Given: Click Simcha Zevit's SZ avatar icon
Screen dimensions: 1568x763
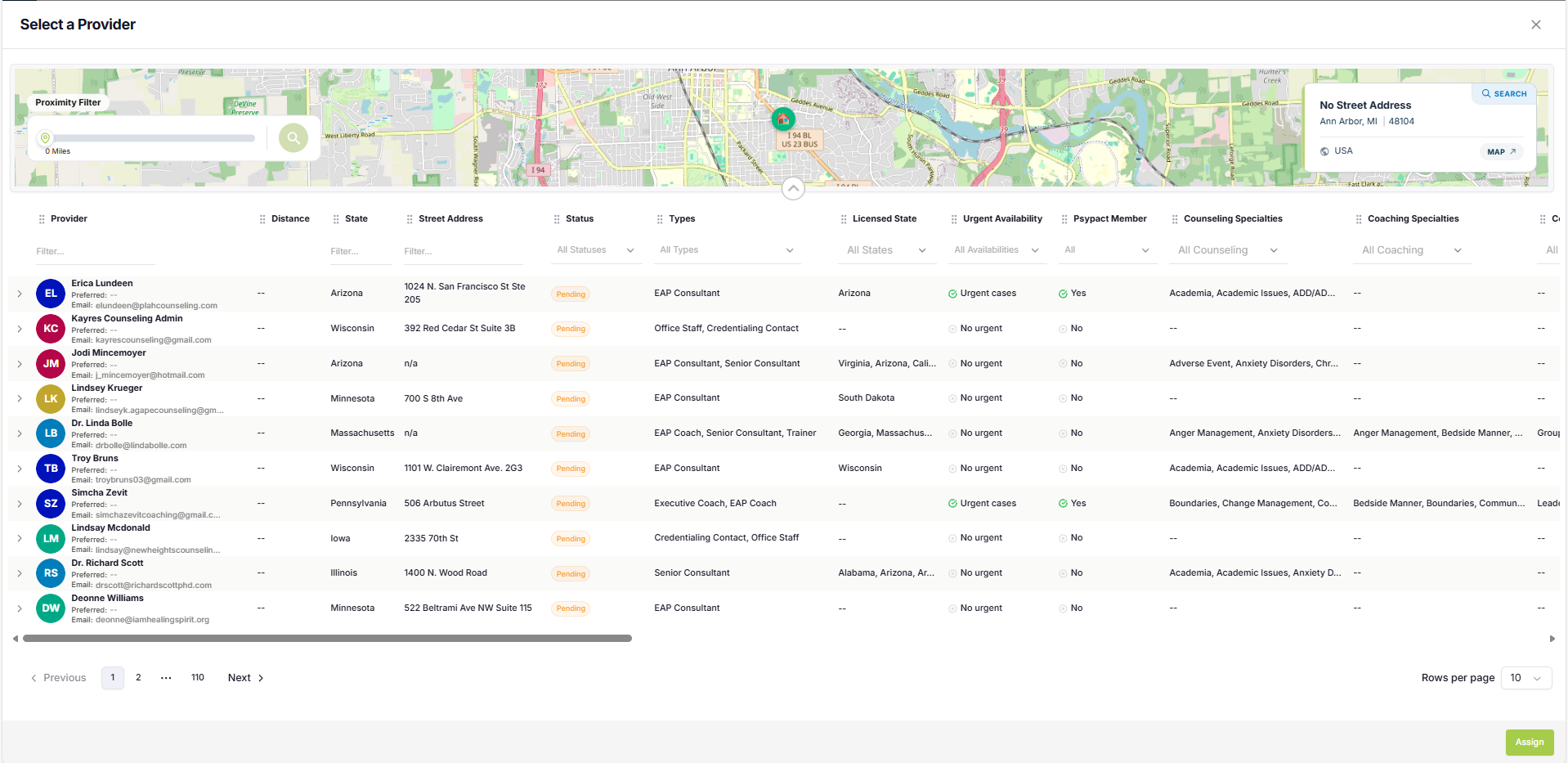Looking at the screenshot, I should click(x=51, y=504).
